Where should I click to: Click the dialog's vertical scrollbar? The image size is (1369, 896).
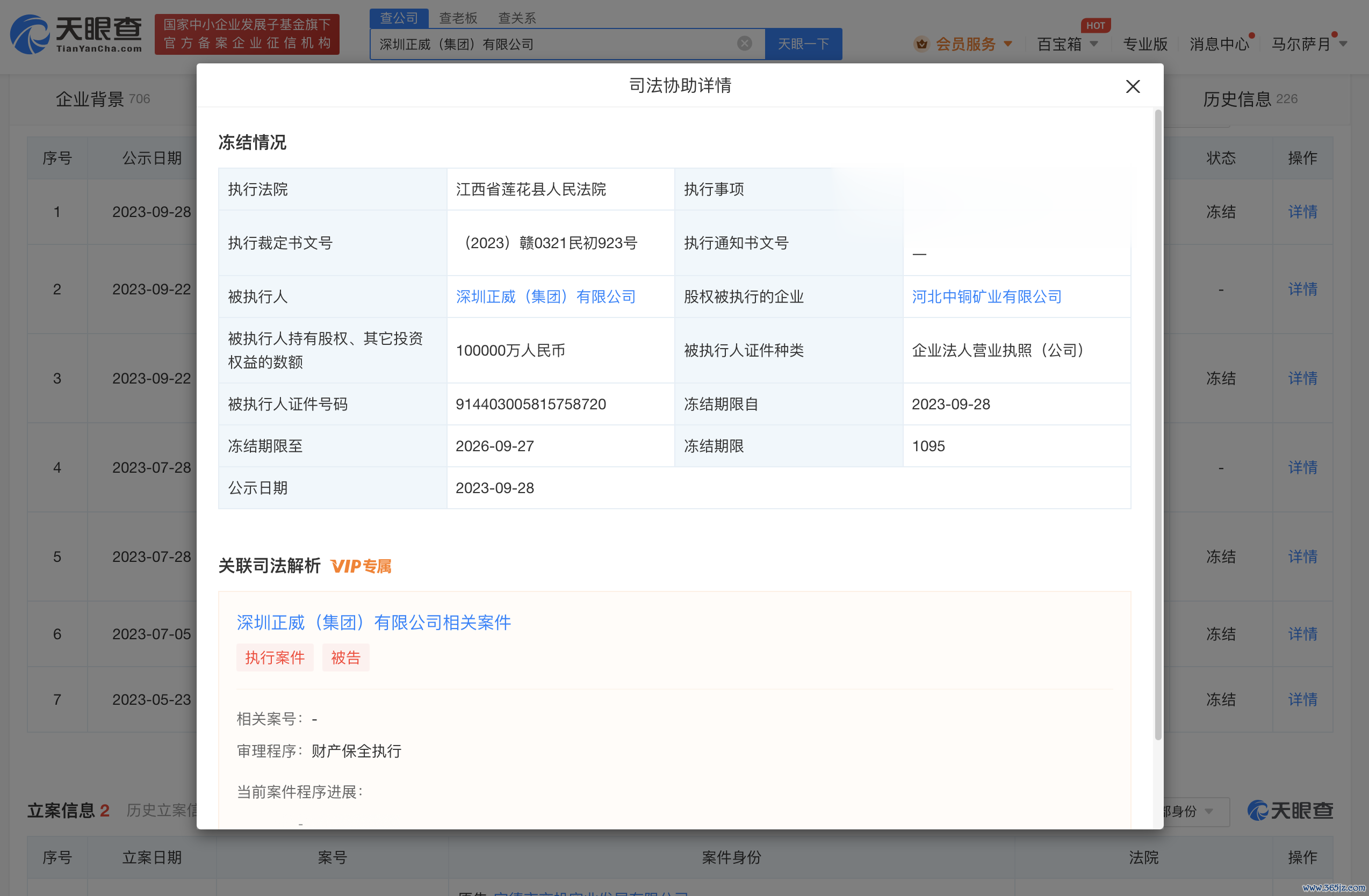1158,425
